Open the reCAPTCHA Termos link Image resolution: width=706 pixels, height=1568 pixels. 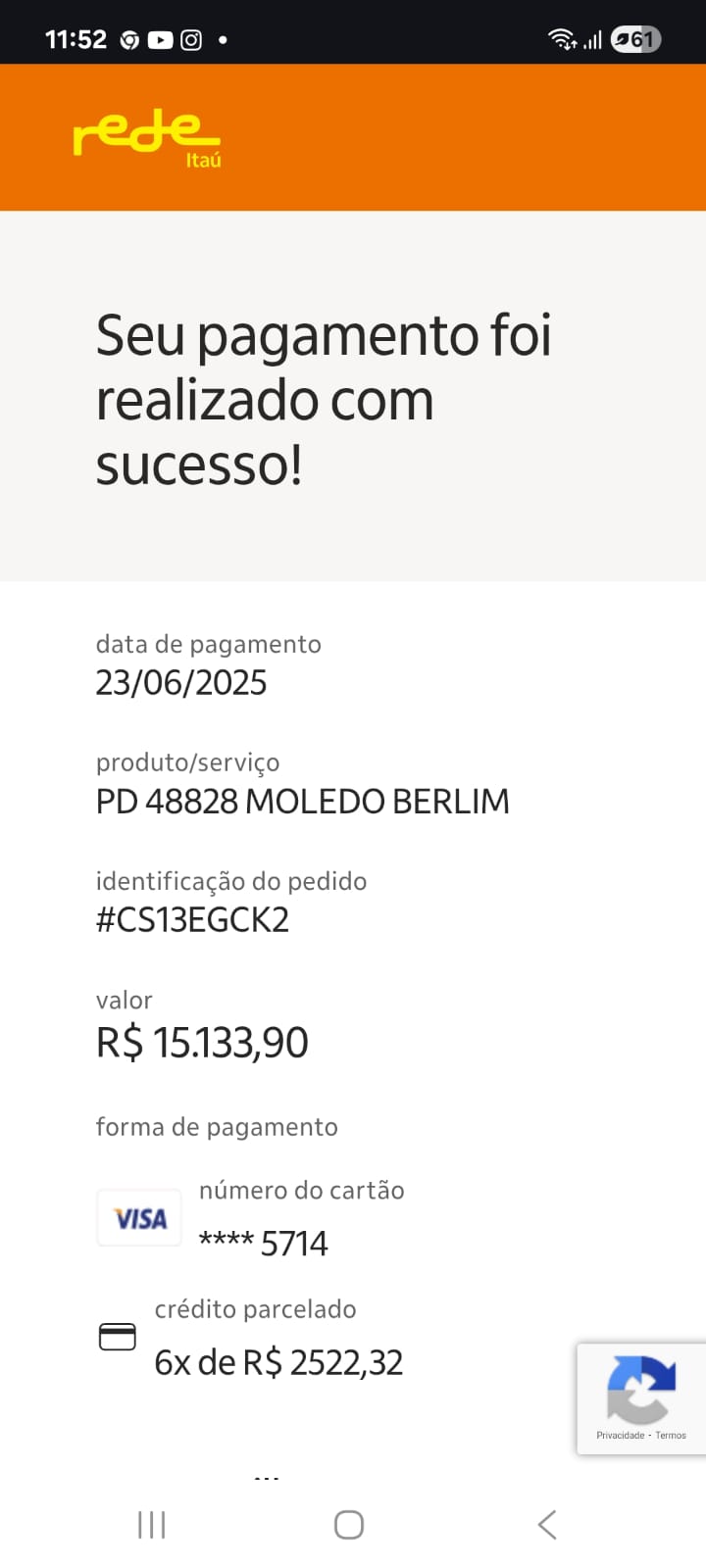pos(672,1436)
